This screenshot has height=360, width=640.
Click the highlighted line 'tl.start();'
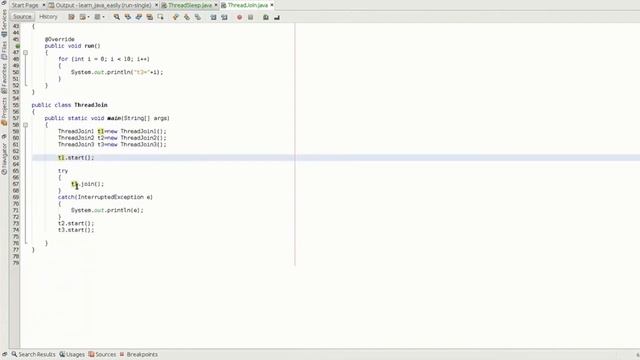(76, 158)
